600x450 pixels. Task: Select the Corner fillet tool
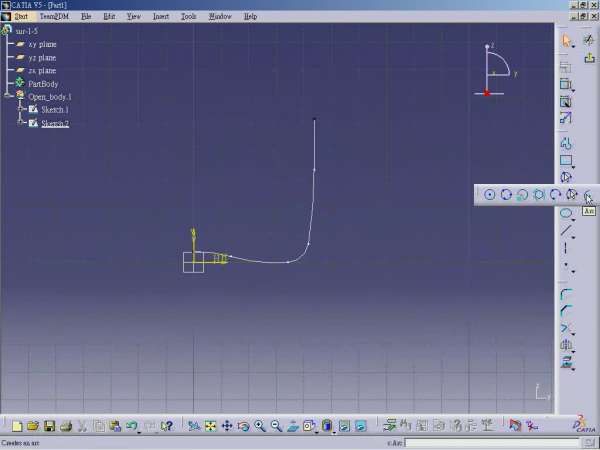pos(566,294)
